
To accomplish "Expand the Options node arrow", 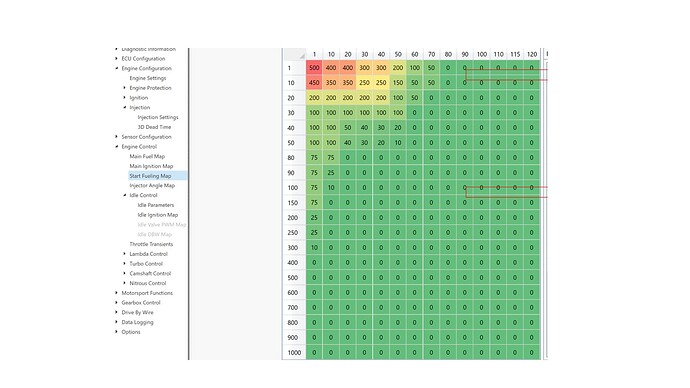I will coord(117,332).
